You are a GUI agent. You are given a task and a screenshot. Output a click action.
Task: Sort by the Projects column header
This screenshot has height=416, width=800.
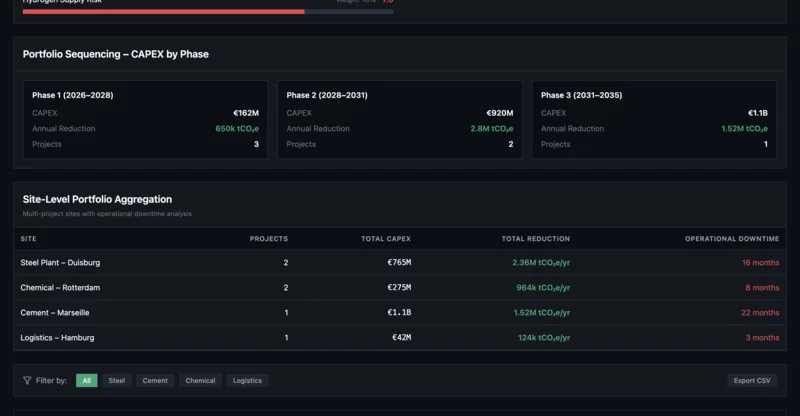pyautogui.click(x=268, y=239)
